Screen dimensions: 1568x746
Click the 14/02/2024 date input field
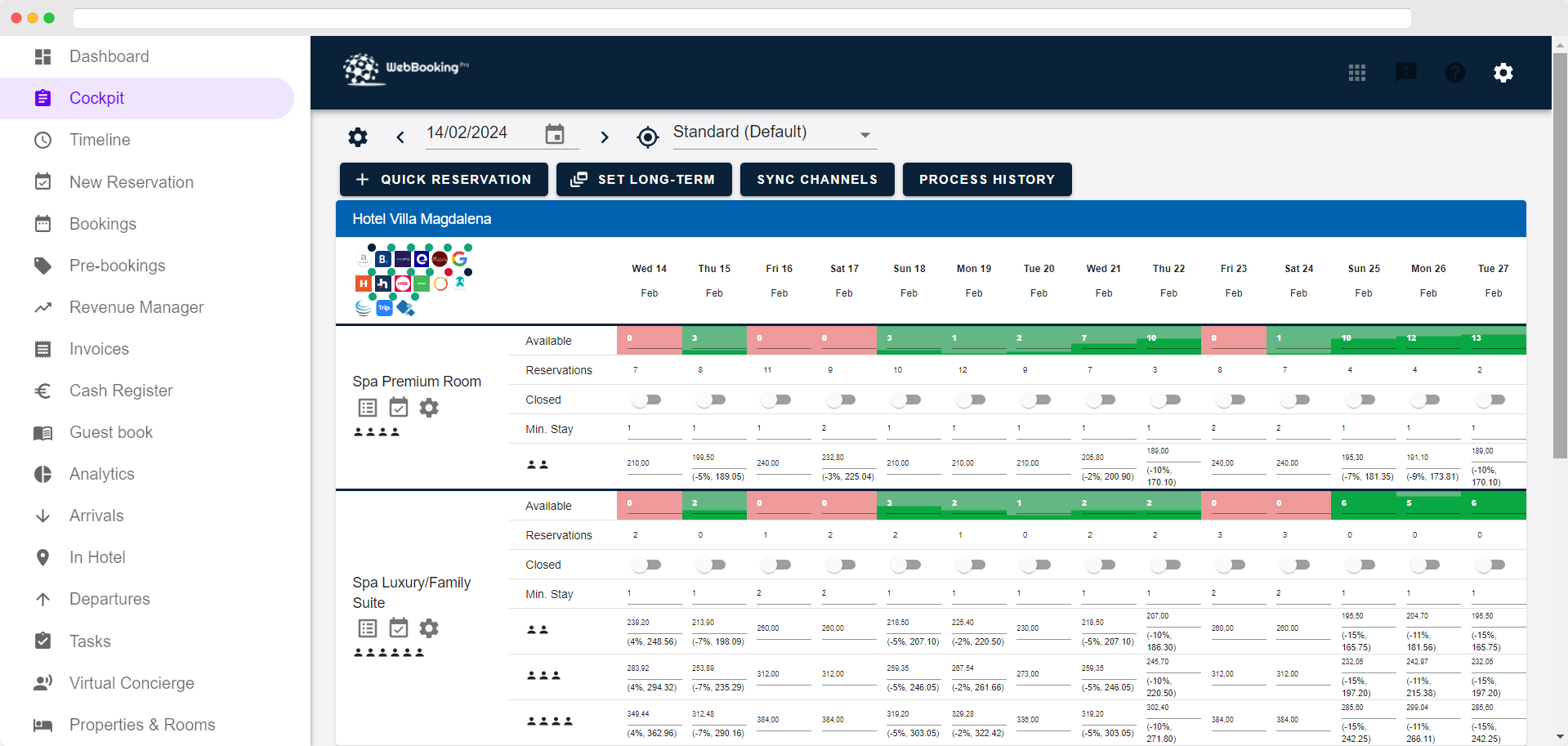click(x=482, y=133)
